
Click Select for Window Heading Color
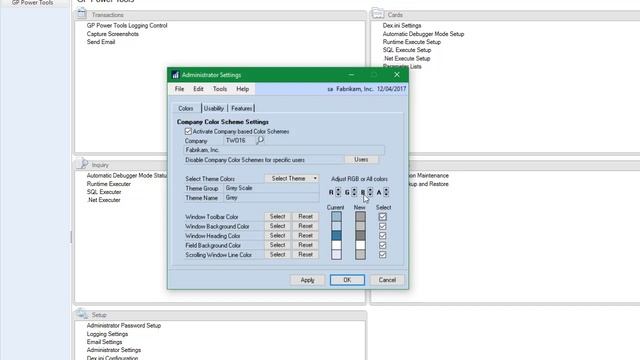click(x=278, y=236)
